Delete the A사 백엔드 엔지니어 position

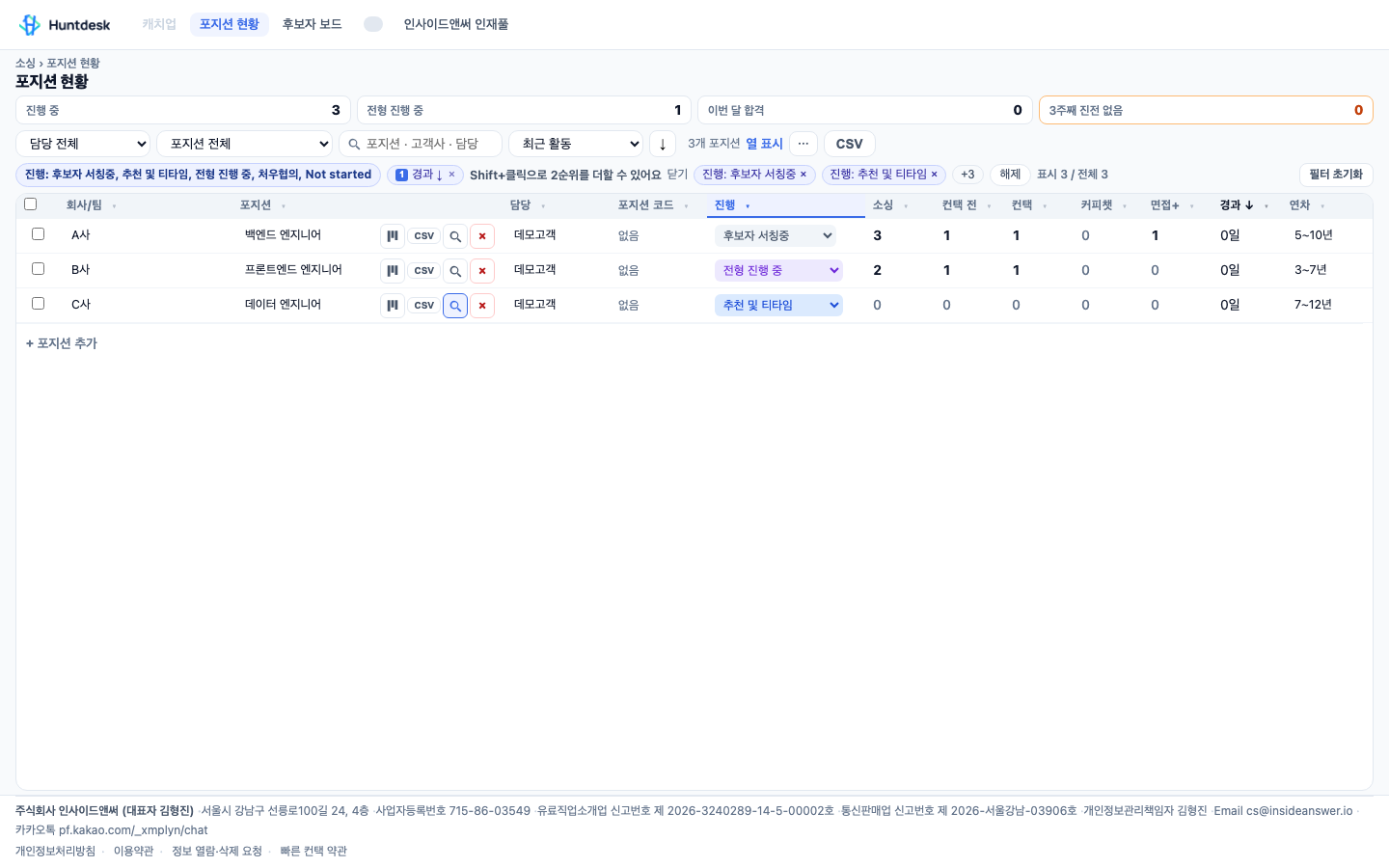tap(482, 236)
